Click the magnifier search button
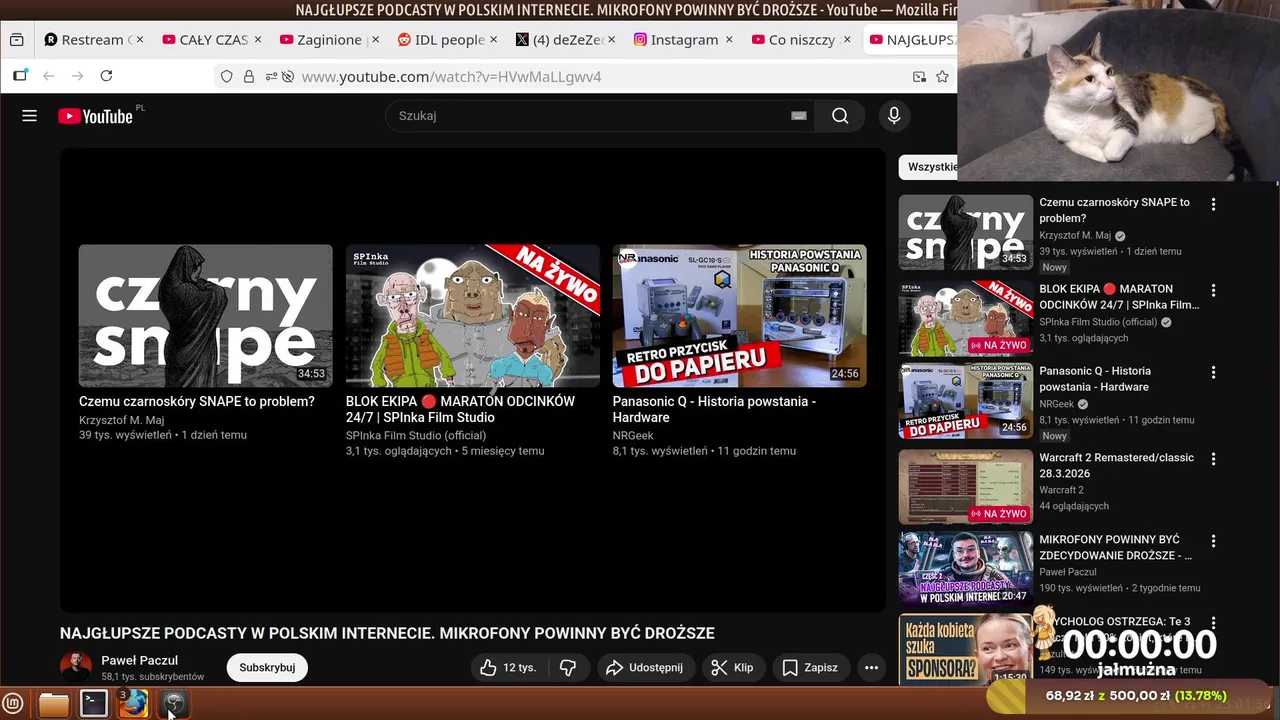This screenshot has width=1280, height=720. pos(840,116)
